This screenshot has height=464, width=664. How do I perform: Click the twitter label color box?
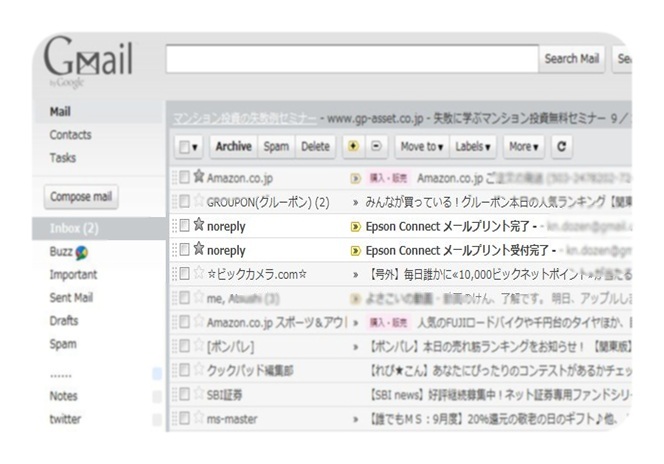tap(157, 420)
